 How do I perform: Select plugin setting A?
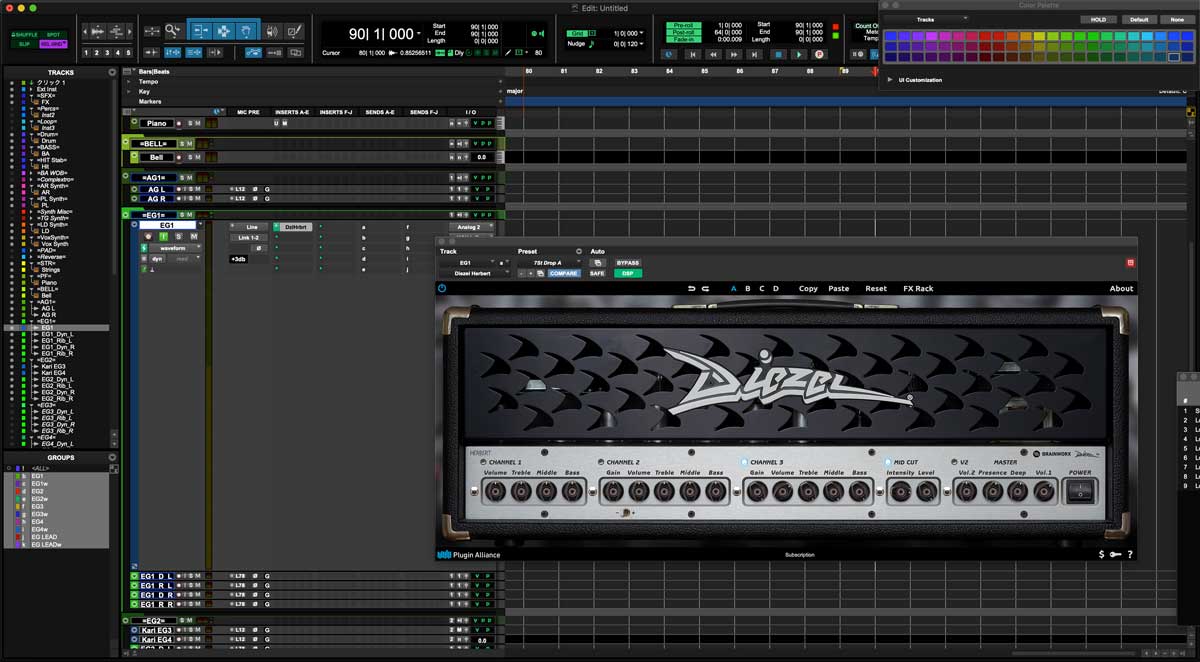[733, 288]
